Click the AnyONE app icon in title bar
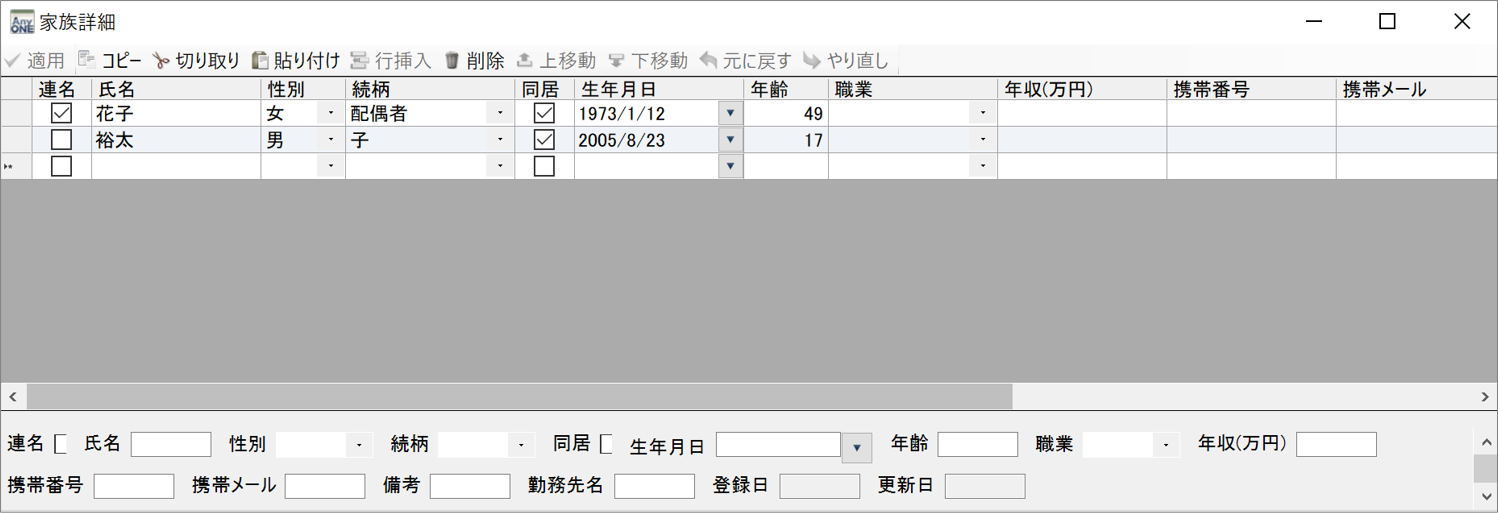Viewport: 1498px width, 513px height. 21,22
